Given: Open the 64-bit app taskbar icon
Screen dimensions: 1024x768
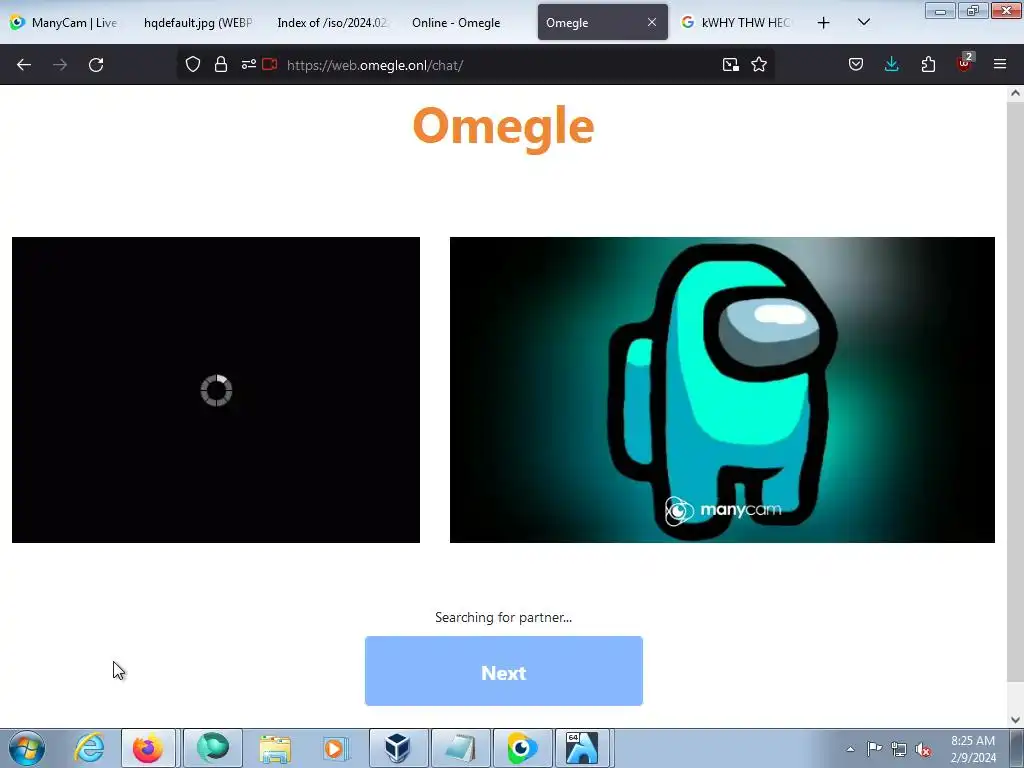Looking at the screenshot, I should pos(581,748).
